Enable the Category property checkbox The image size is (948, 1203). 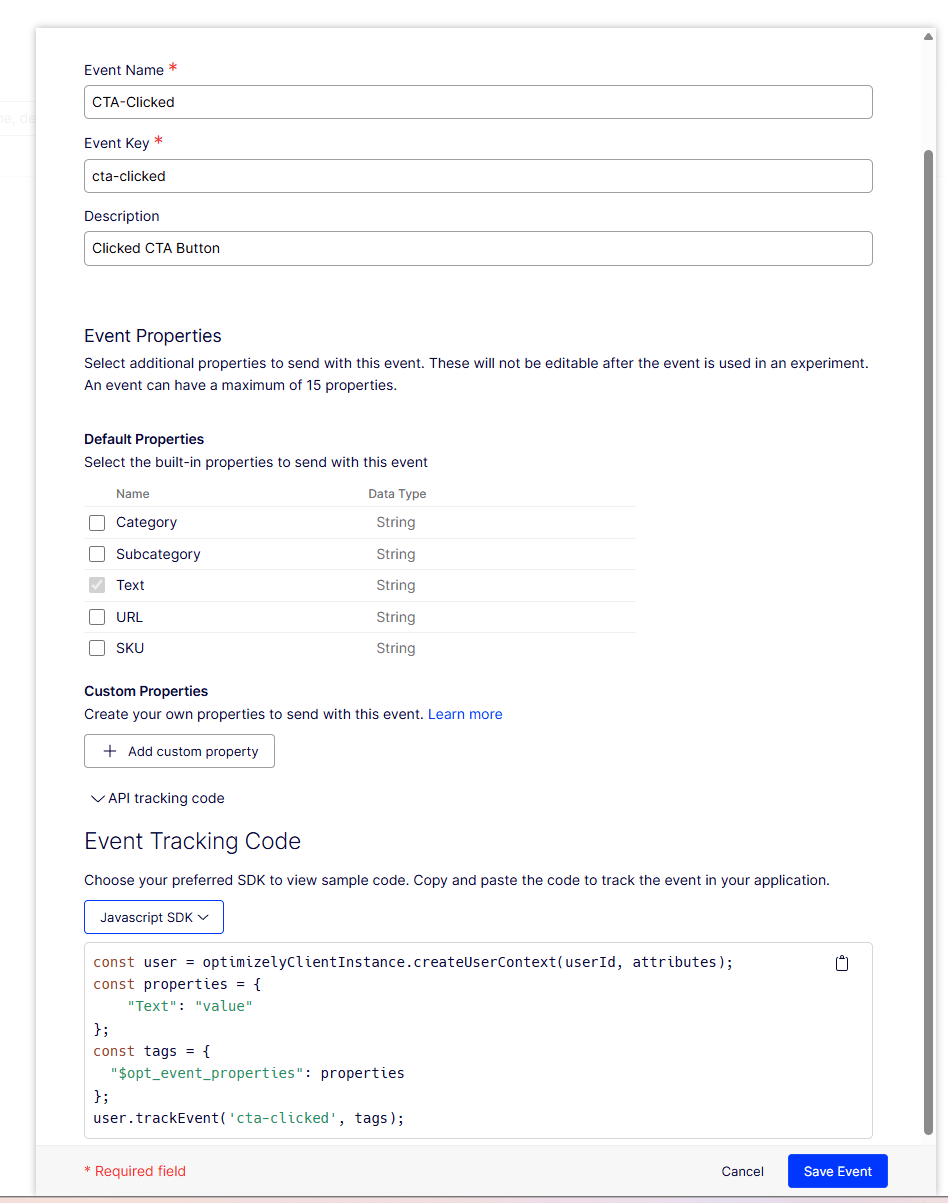[96, 522]
